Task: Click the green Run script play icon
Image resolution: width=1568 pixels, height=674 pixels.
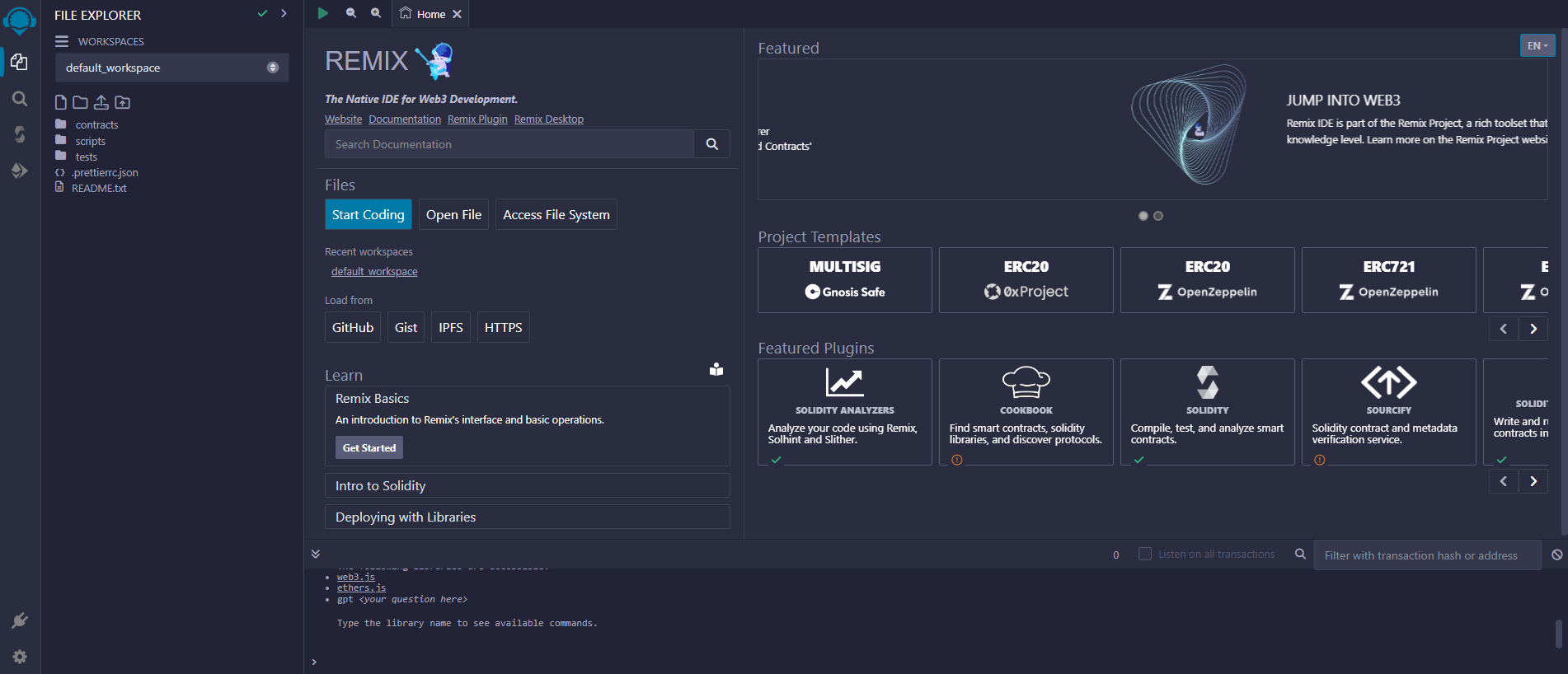Action: coord(323,13)
